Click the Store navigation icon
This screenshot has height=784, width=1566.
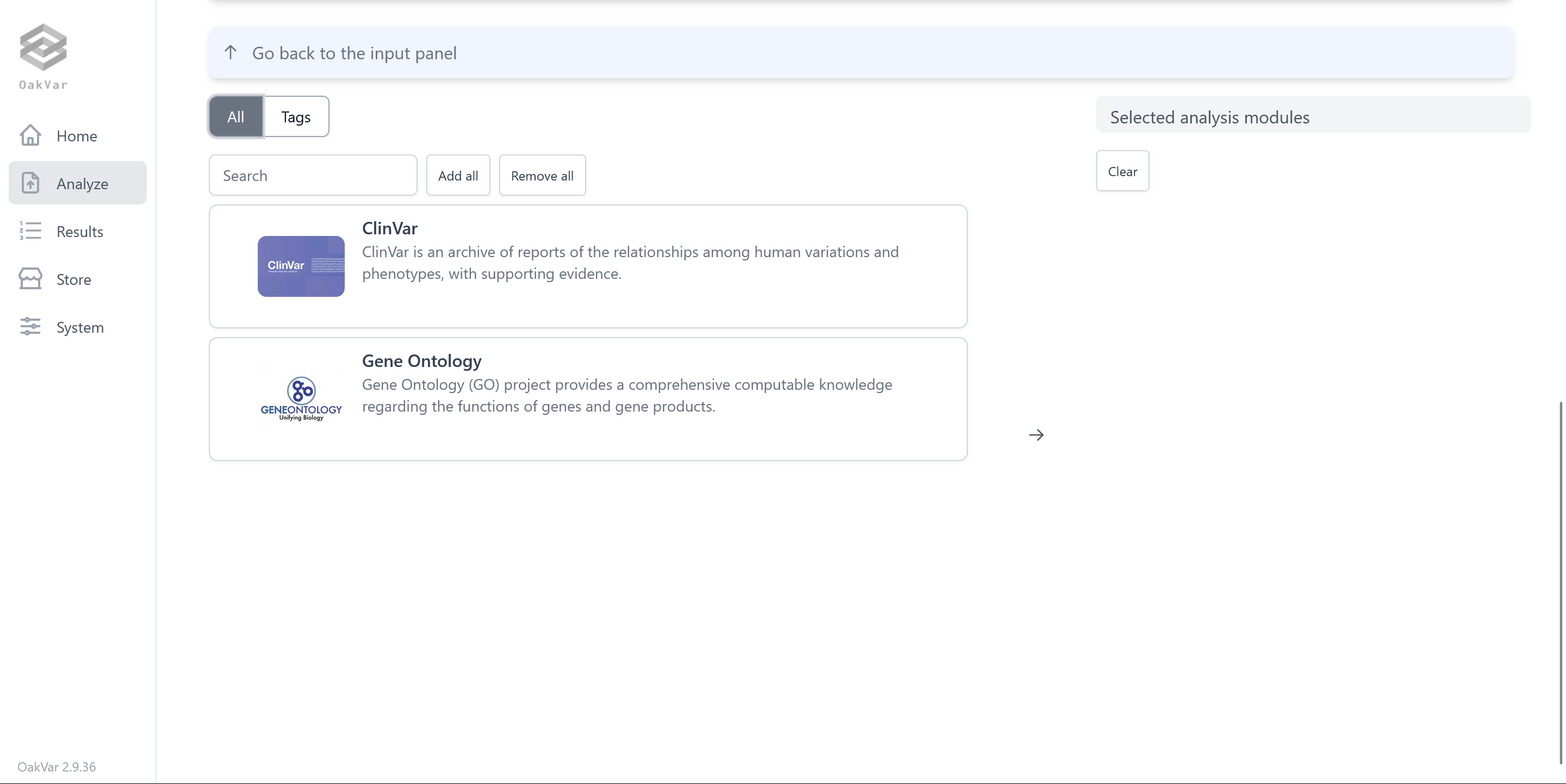[29, 279]
